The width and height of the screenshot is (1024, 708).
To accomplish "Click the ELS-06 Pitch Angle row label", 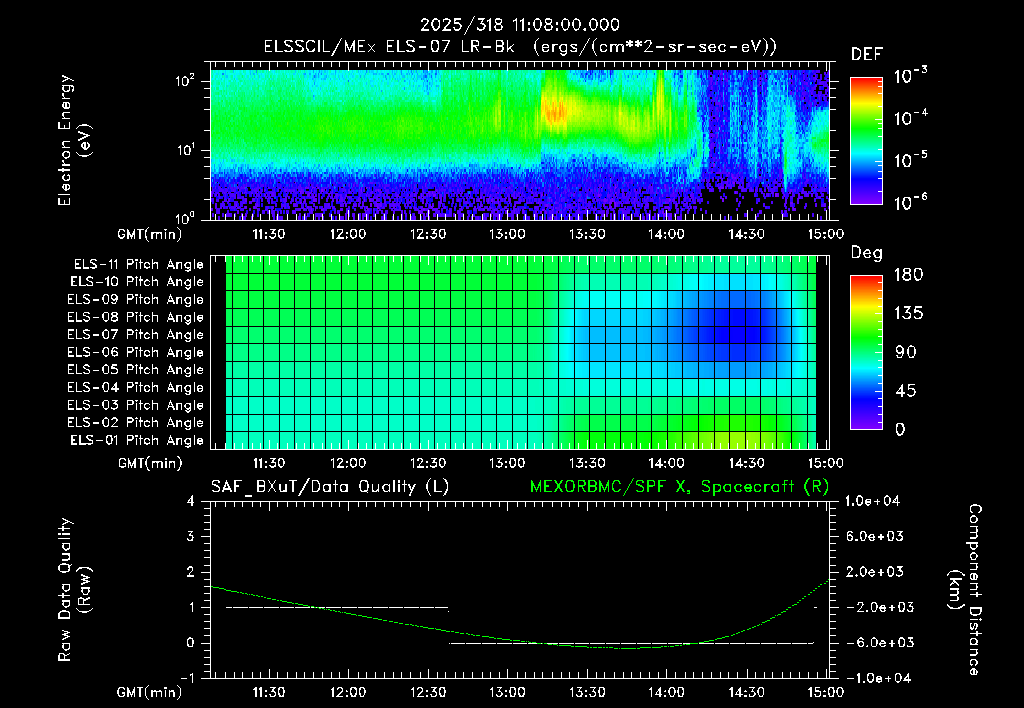I will point(136,353).
